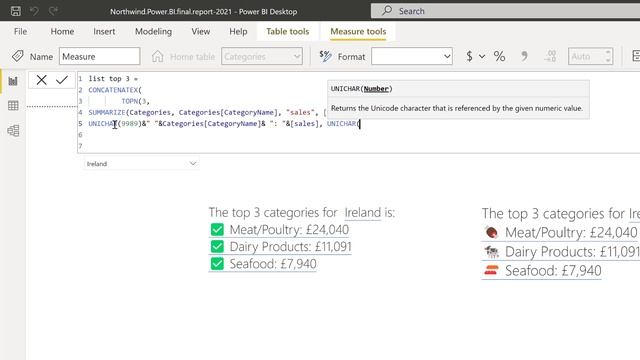
Task: Click the cow emoji beside Dairy Products
Action: coord(491,252)
